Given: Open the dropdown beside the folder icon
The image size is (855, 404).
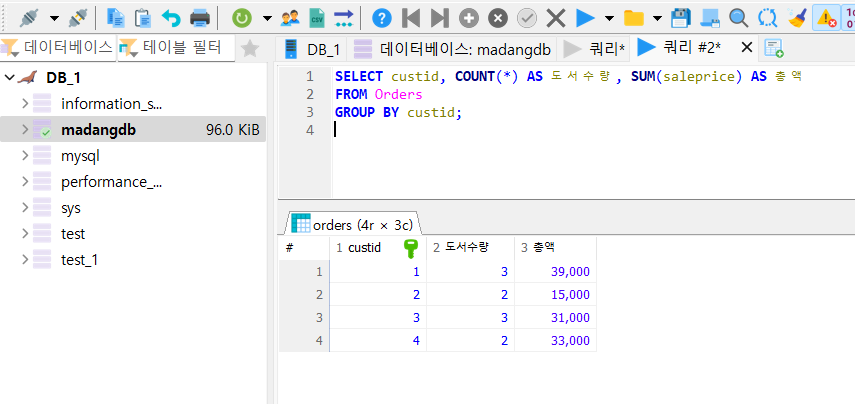Looking at the screenshot, I should click(658, 19).
